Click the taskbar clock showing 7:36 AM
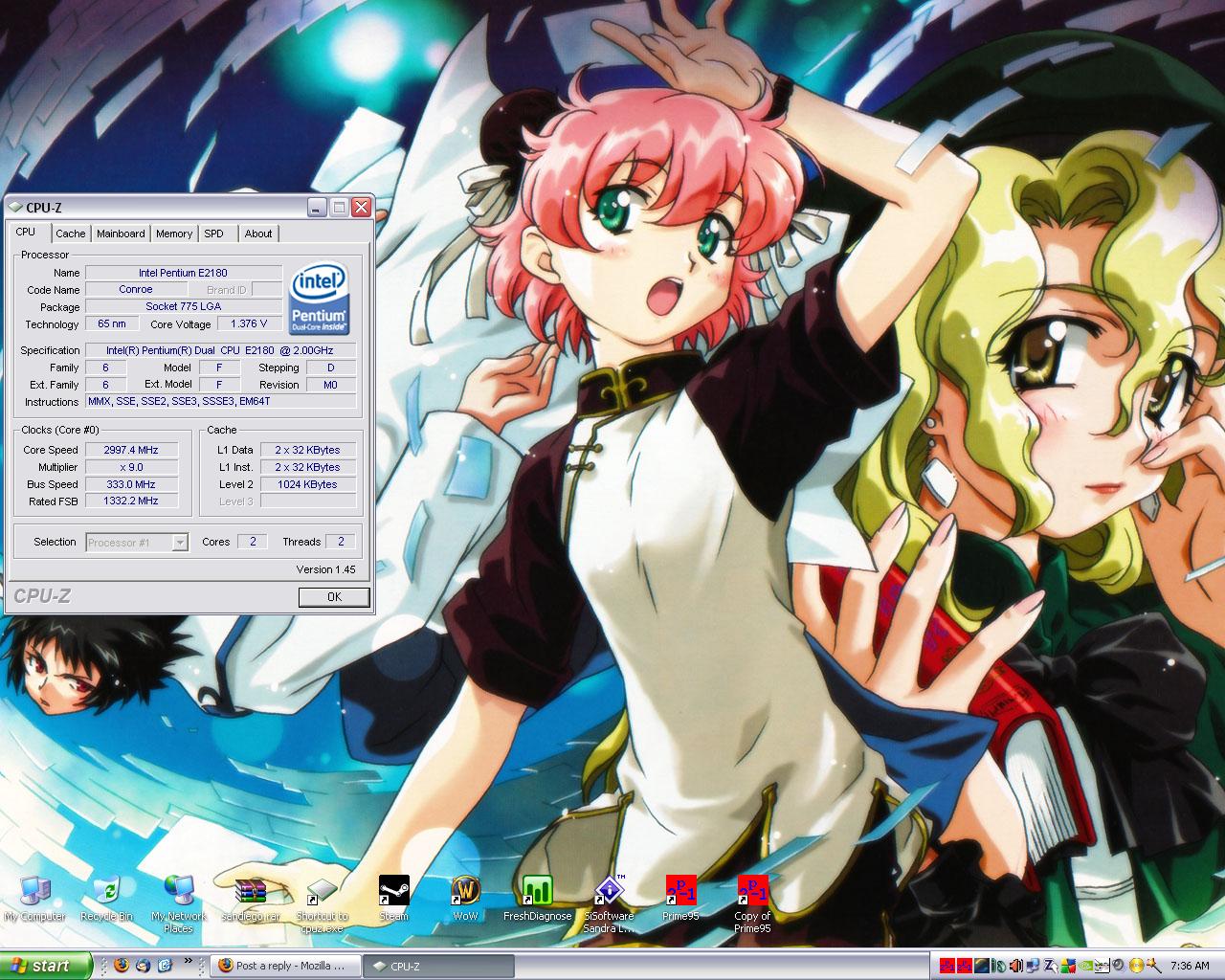1225x980 pixels. pos(1190,966)
